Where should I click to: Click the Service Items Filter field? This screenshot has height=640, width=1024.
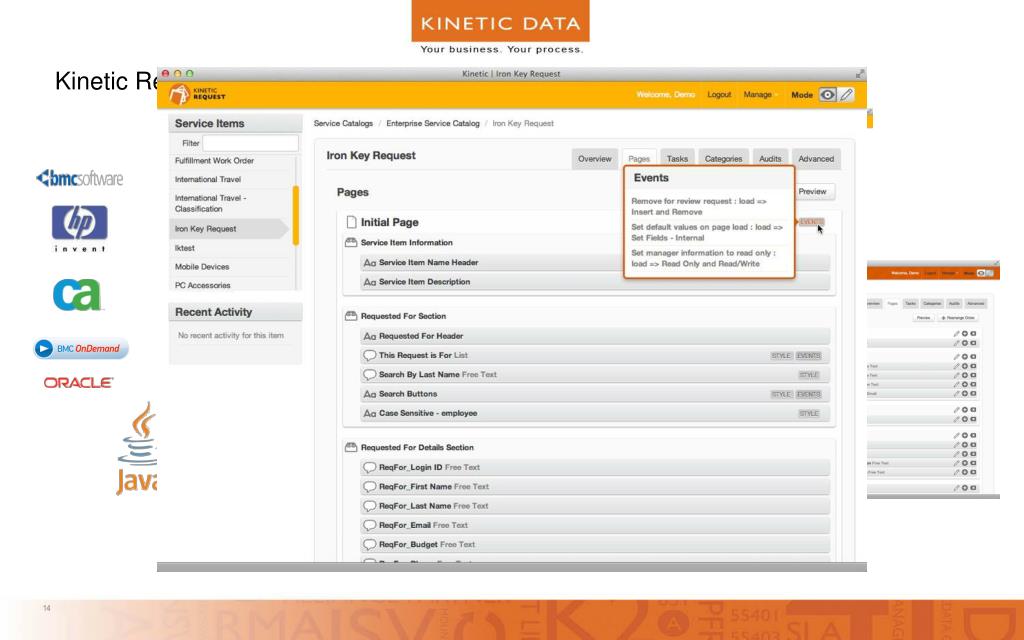(x=250, y=143)
